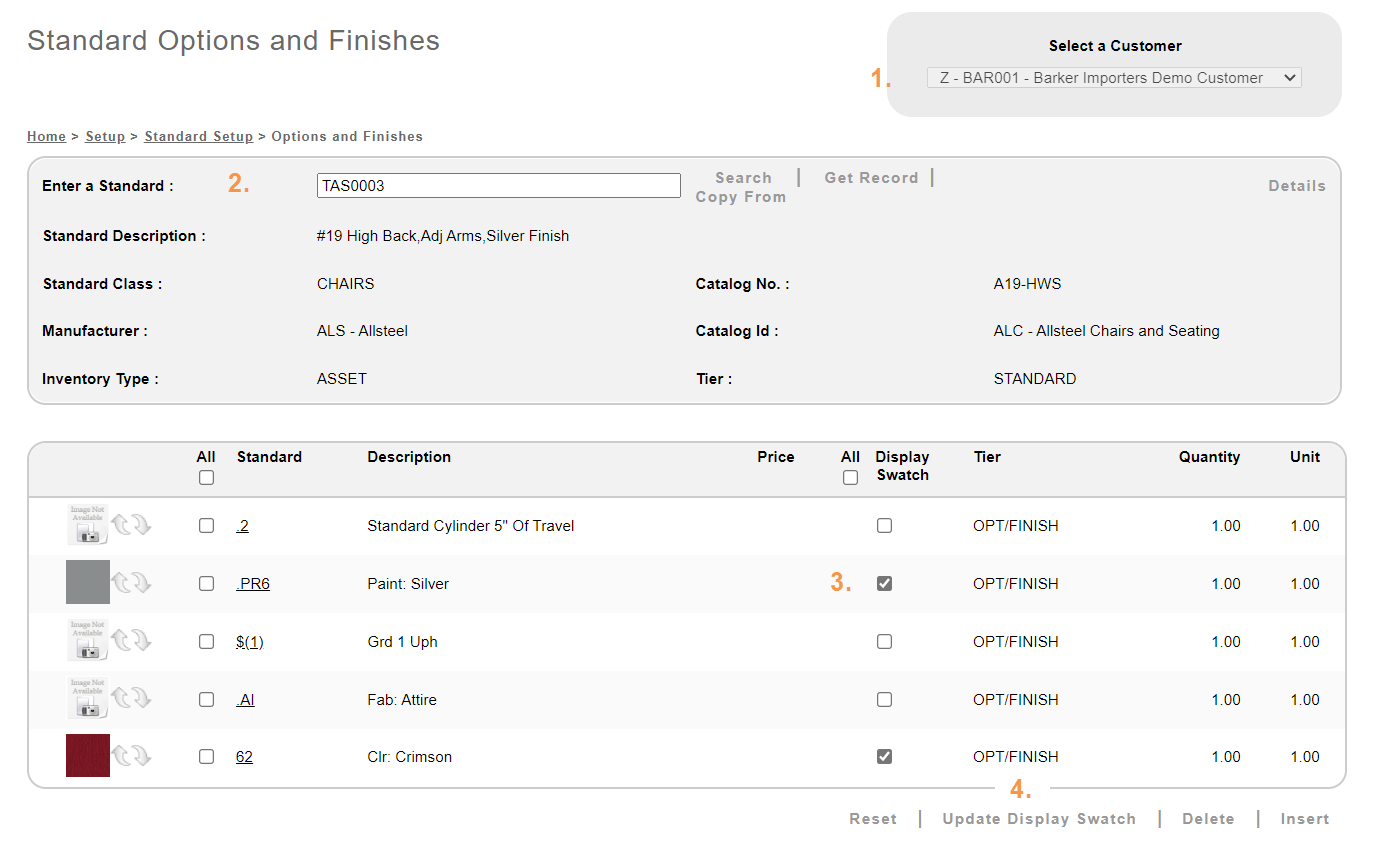Uncheck Display Swatch for Paint: Silver
Image resolution: width=1375 pixels, height=841 pixels.
click(884, 583)
